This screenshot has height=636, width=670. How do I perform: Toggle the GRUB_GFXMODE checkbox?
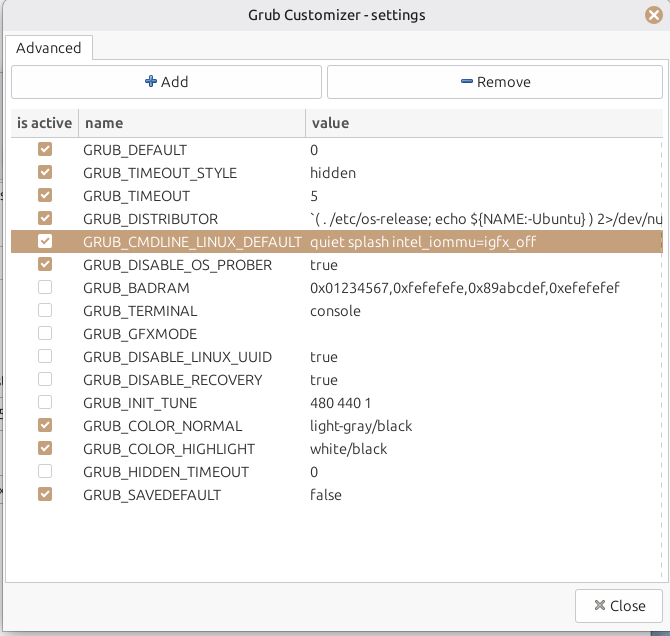pos(44,334)
